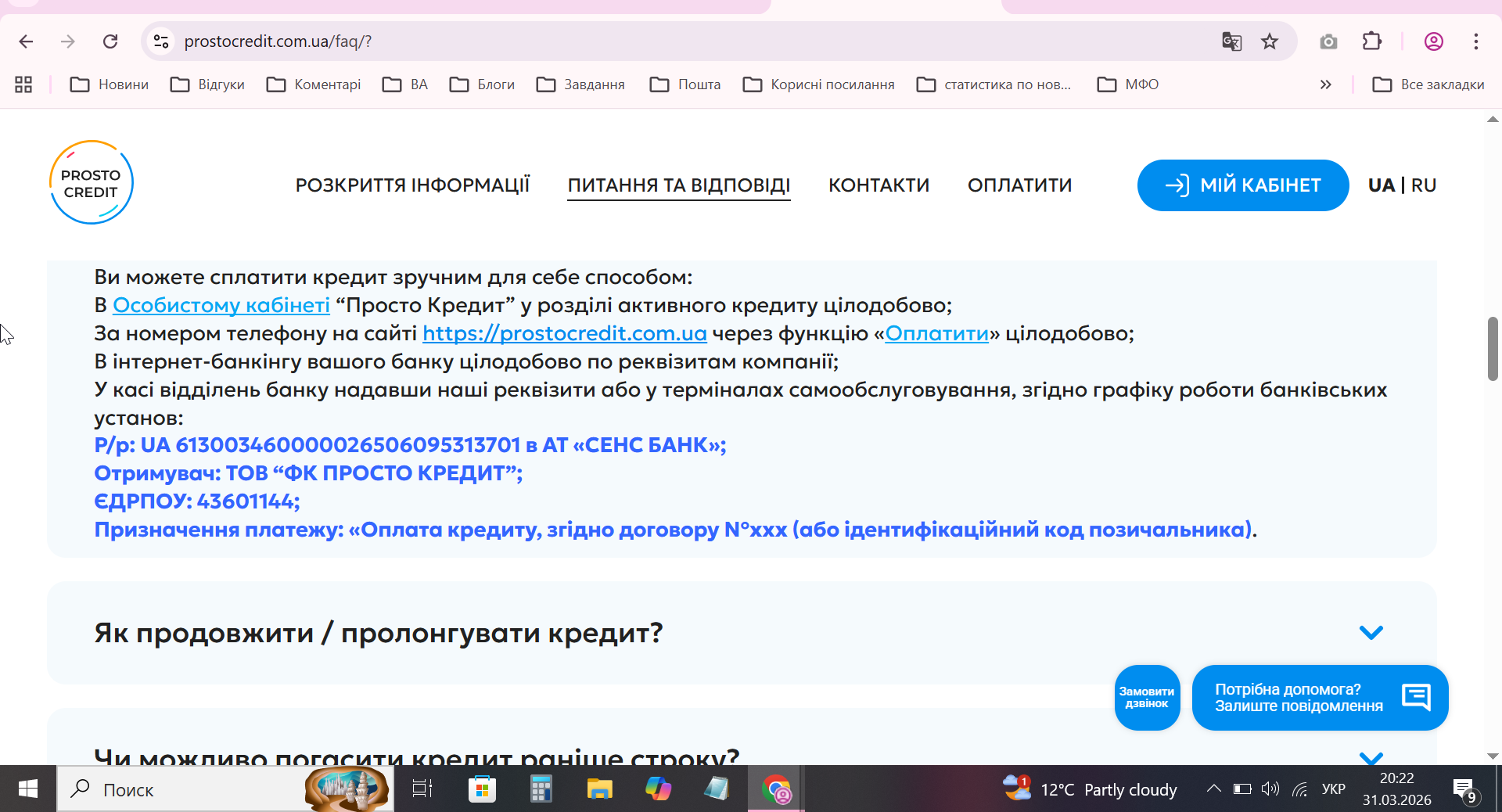Translate this page with Google Translate icon
Viewport: 1502px width, 812px height.
point(1231,41)
